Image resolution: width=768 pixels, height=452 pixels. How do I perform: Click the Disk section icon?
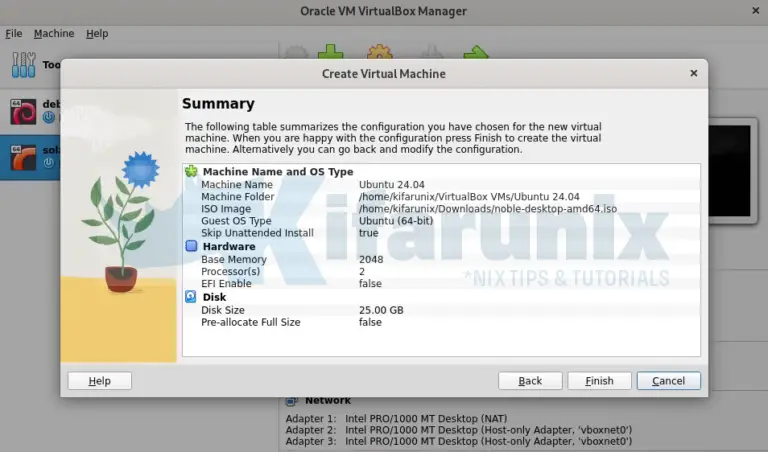pyautogui.click(x=191, y=296)
